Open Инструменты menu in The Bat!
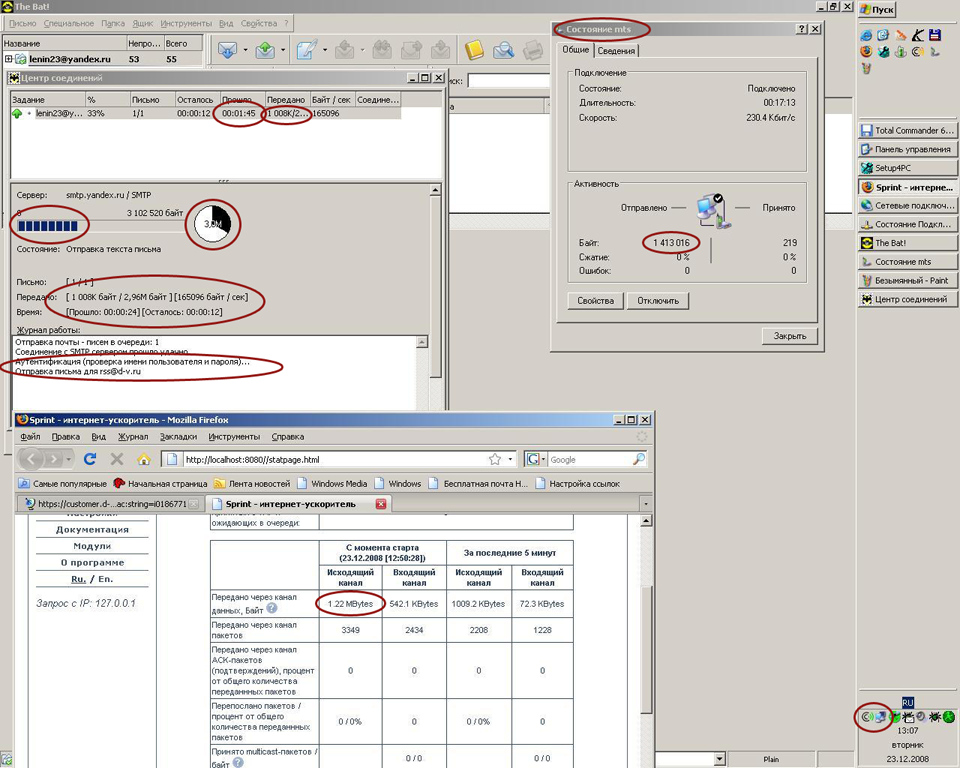This screenshot has width=960, height=768. (x=186, y=23)
